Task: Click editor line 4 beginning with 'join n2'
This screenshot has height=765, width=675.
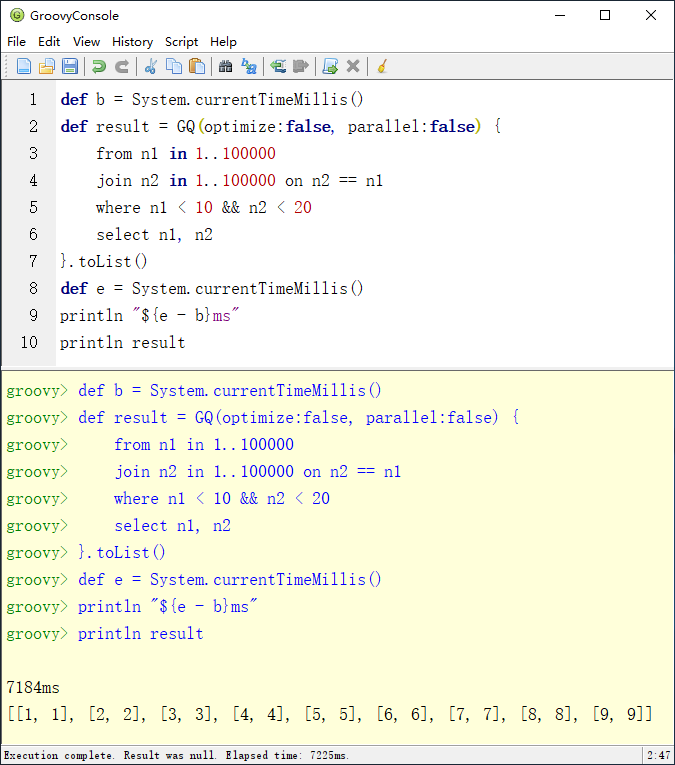Action: [x=239, y=181]
